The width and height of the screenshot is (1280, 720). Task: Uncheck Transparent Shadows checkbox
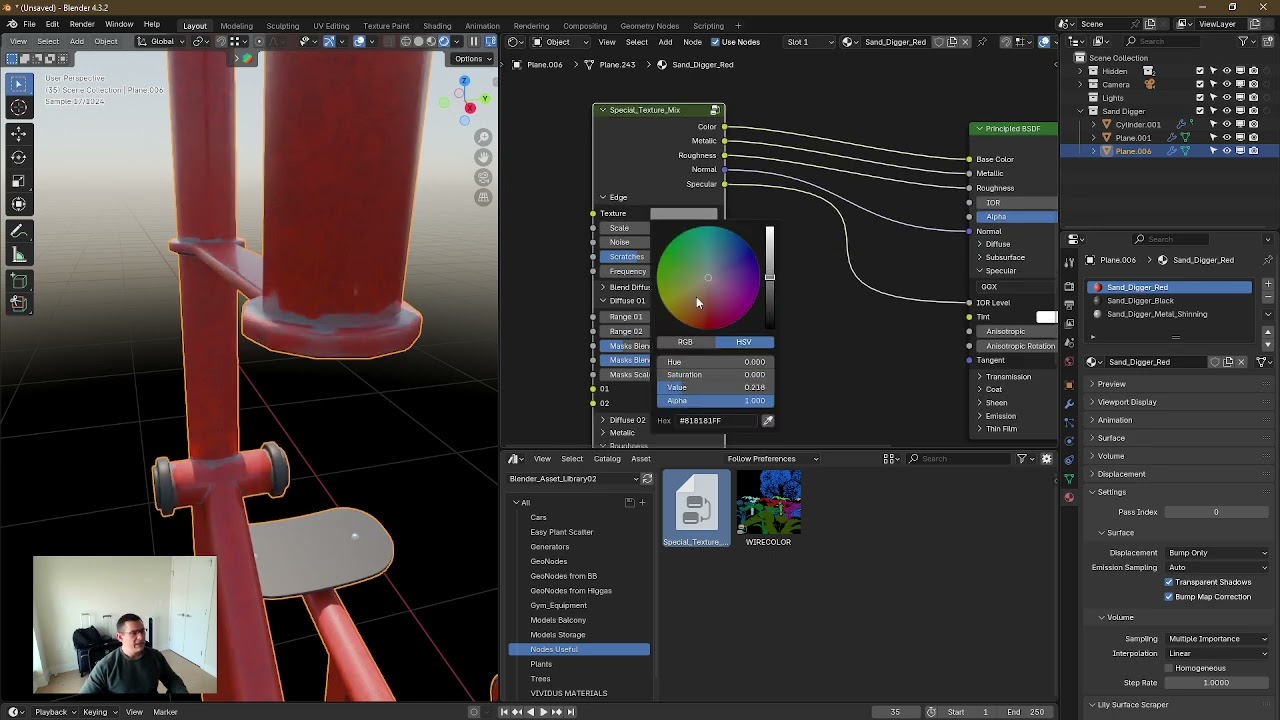1168,582
